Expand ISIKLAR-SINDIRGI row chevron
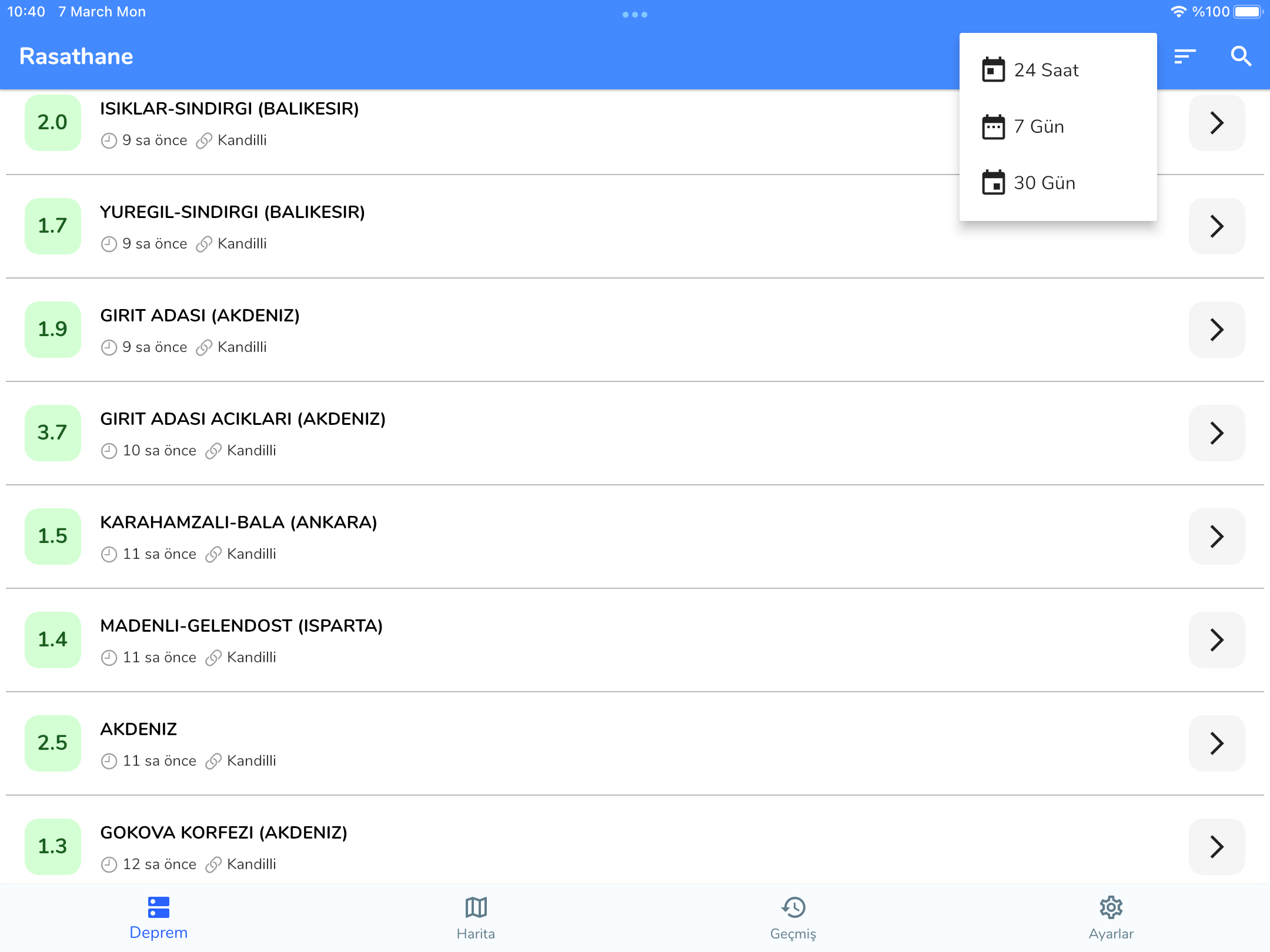 click(1216, 123)
